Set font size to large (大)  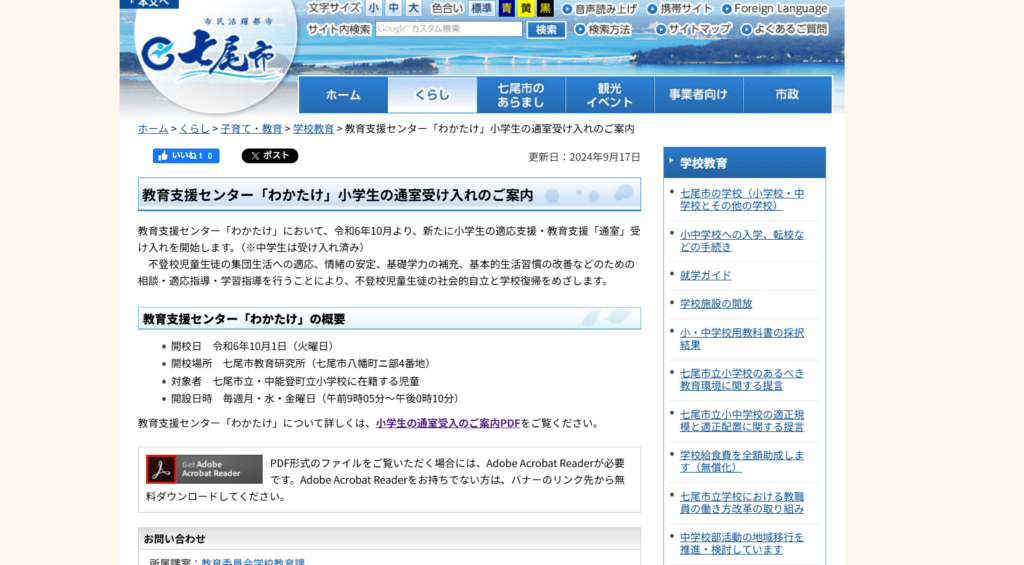click(413, 8)
